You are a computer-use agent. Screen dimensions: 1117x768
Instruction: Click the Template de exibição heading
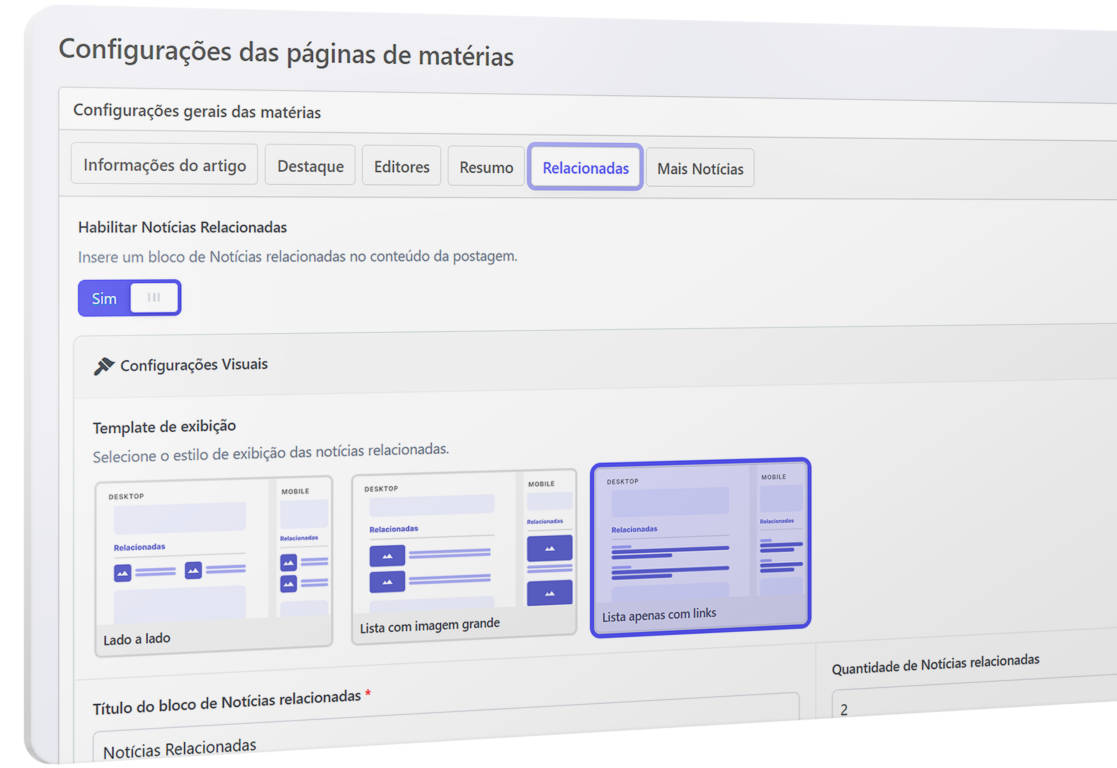(164, 427)
